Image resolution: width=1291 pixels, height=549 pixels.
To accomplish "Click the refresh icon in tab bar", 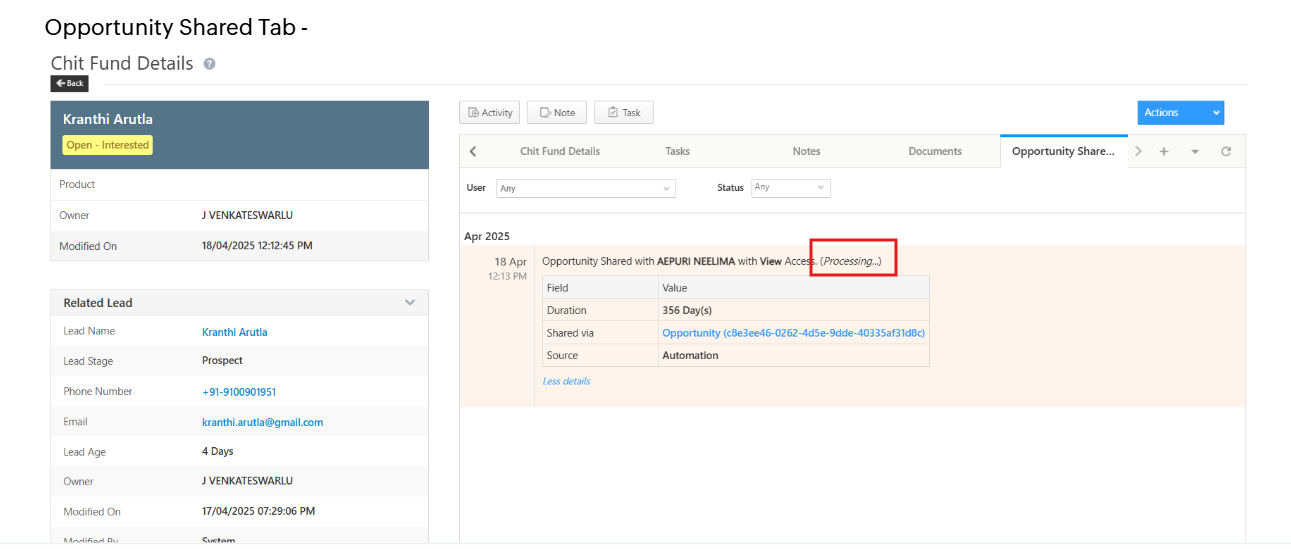I will [x=1226, y=152].
